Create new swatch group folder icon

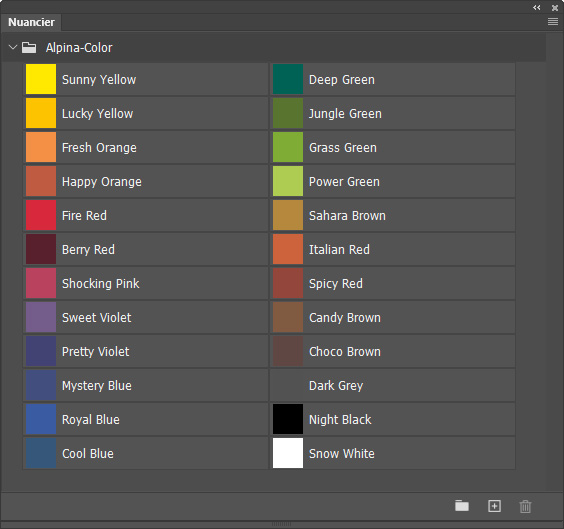click(x=462, y=506)
